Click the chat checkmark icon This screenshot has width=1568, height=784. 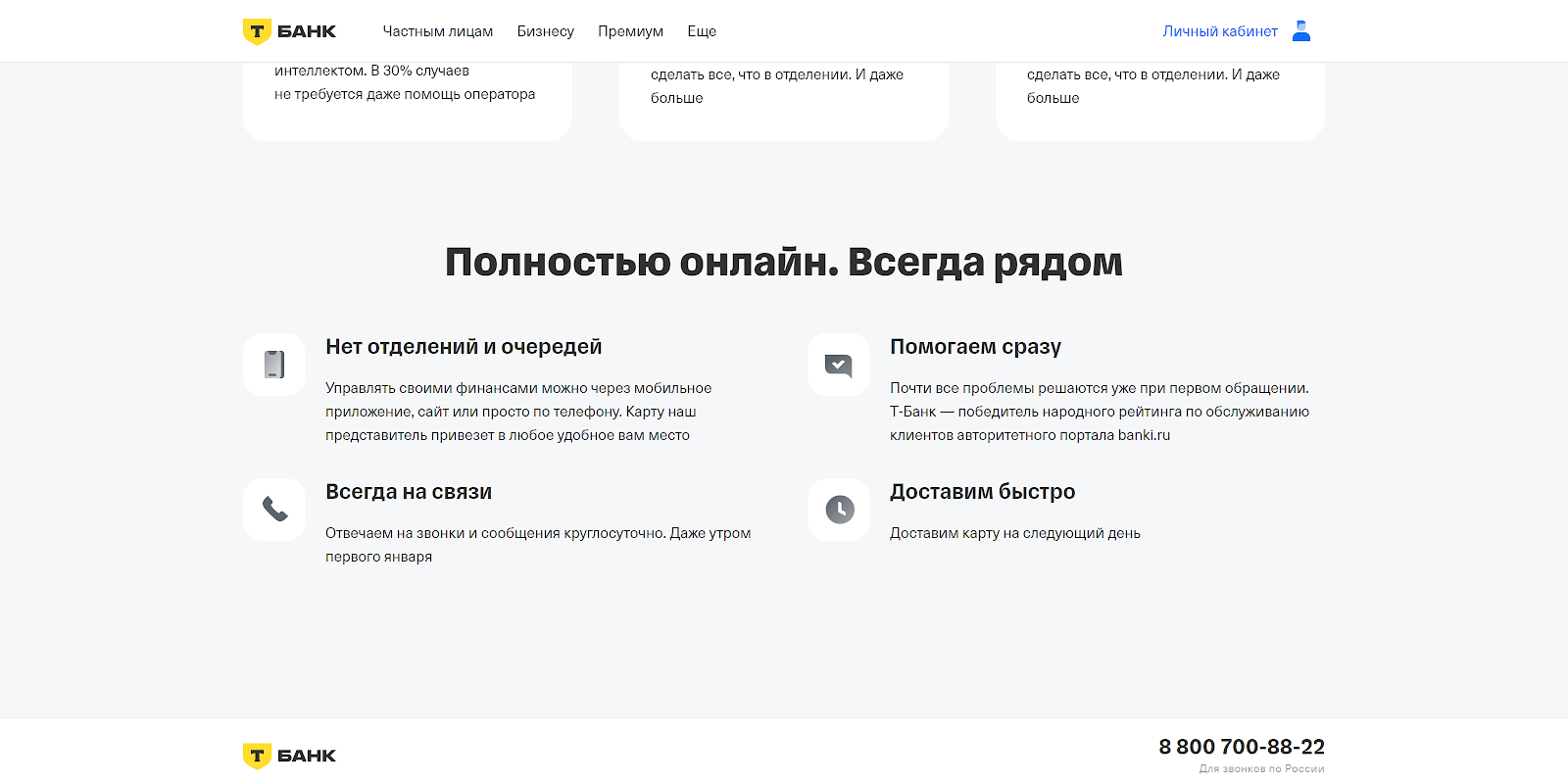coord(839,365)
